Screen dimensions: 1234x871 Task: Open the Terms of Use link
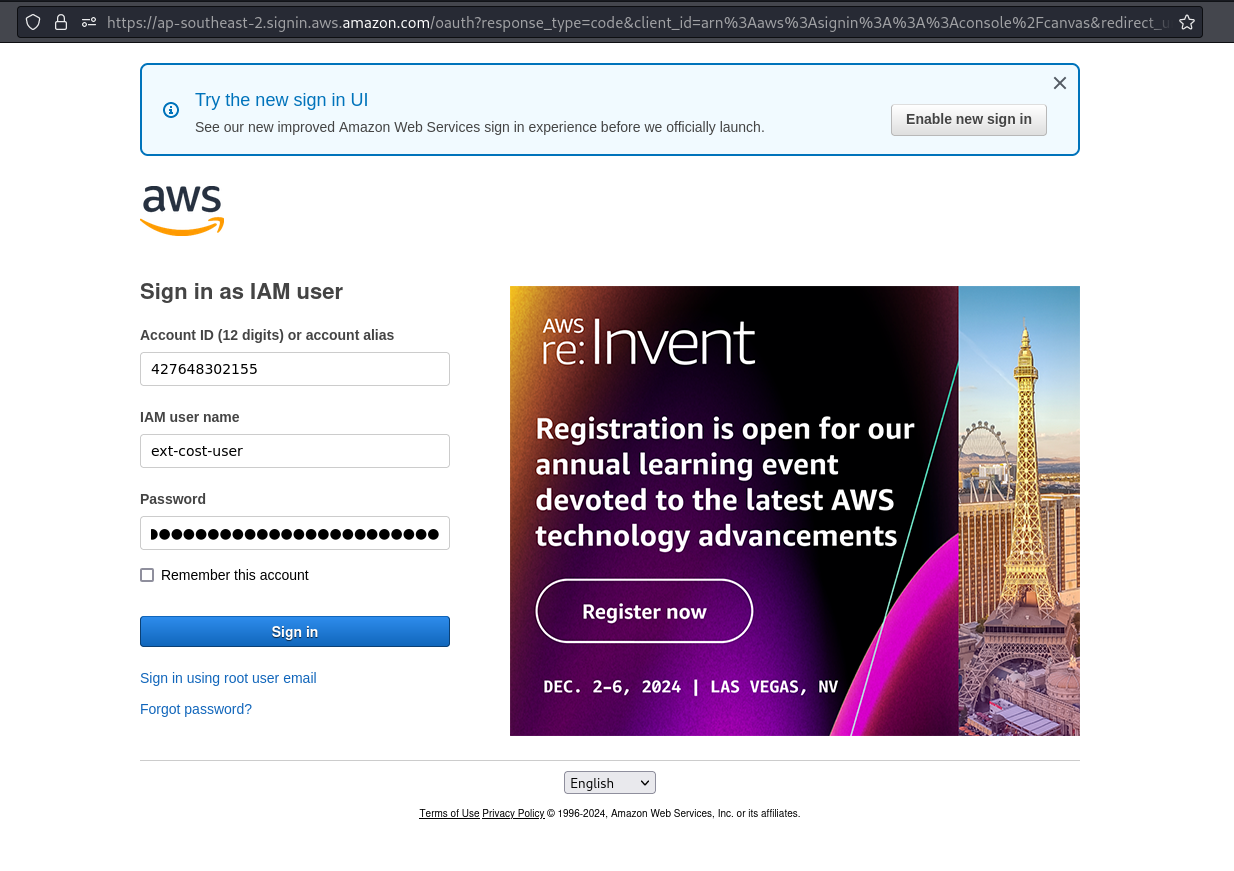click(449, 814)
